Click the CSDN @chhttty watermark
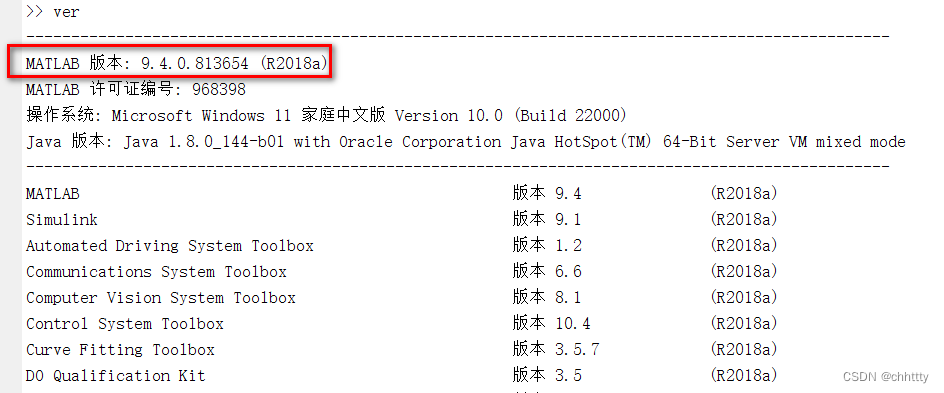Screen dimensions: 944x393 tap(885, 377)
